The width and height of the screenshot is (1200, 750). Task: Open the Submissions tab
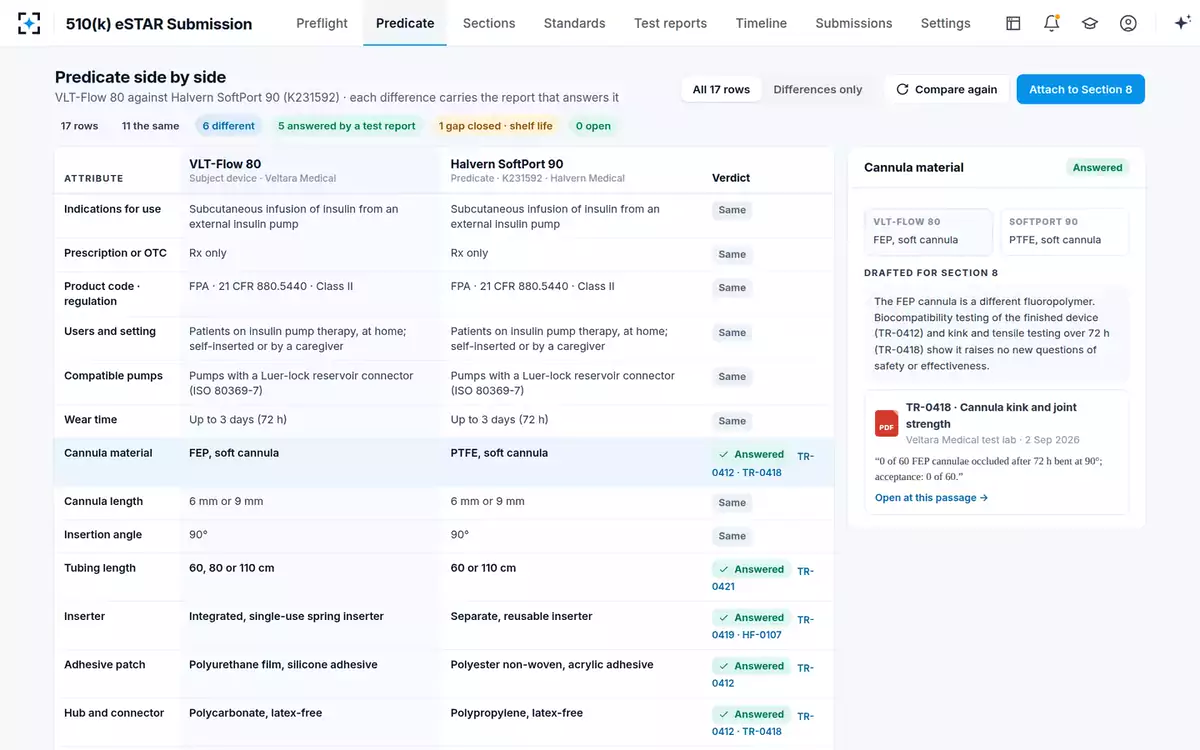(854, 23)
